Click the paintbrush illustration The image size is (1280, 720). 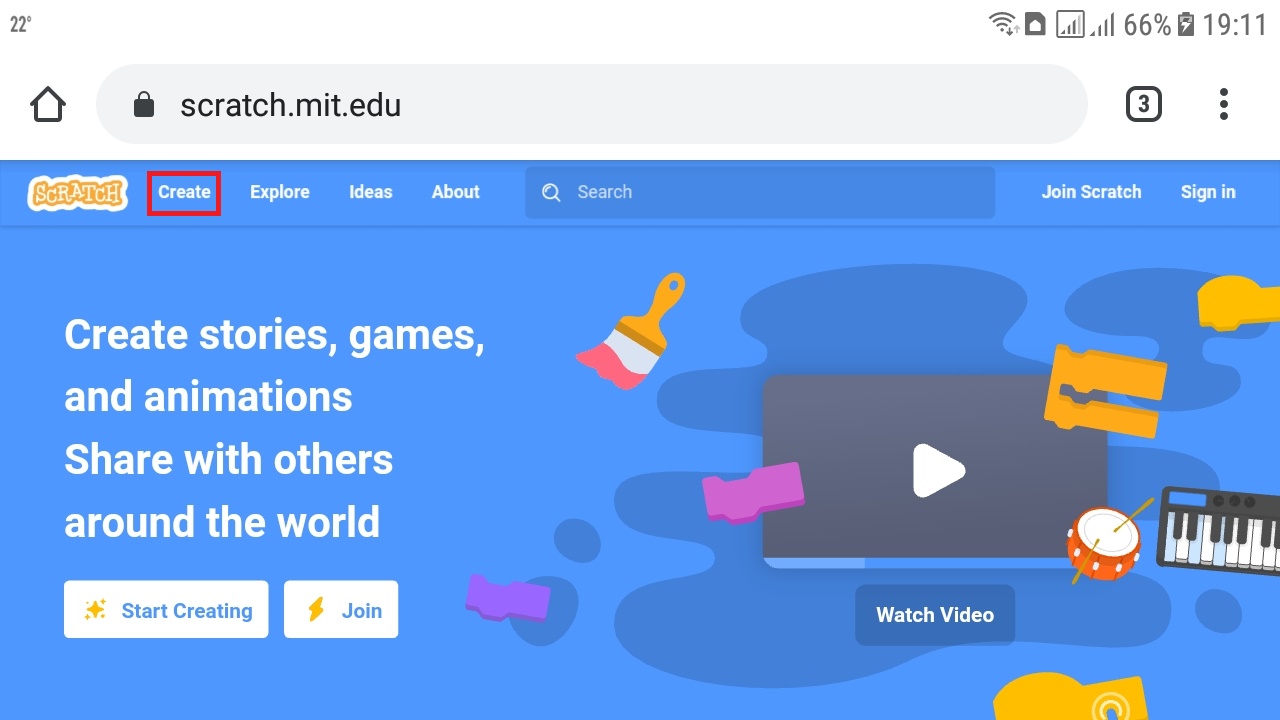coord(632,333)
